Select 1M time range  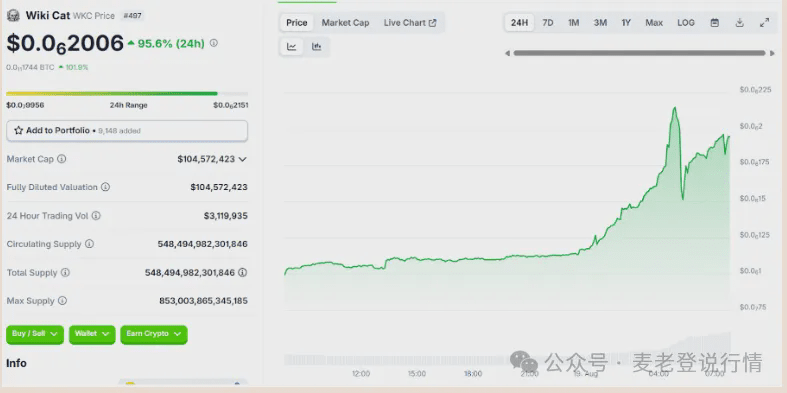pos(574,23)
